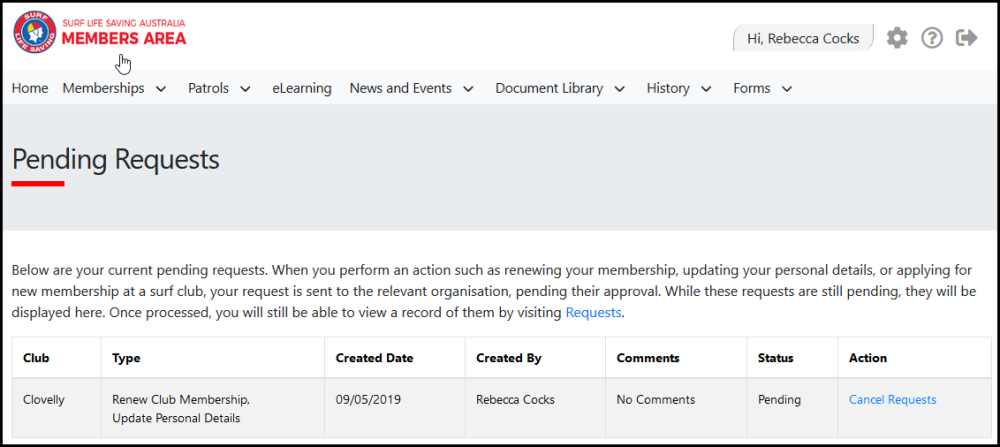Screen dimensions: 1000x447
Task: Open the History menu
Action: pyautogui.click(x=668, y=88)
